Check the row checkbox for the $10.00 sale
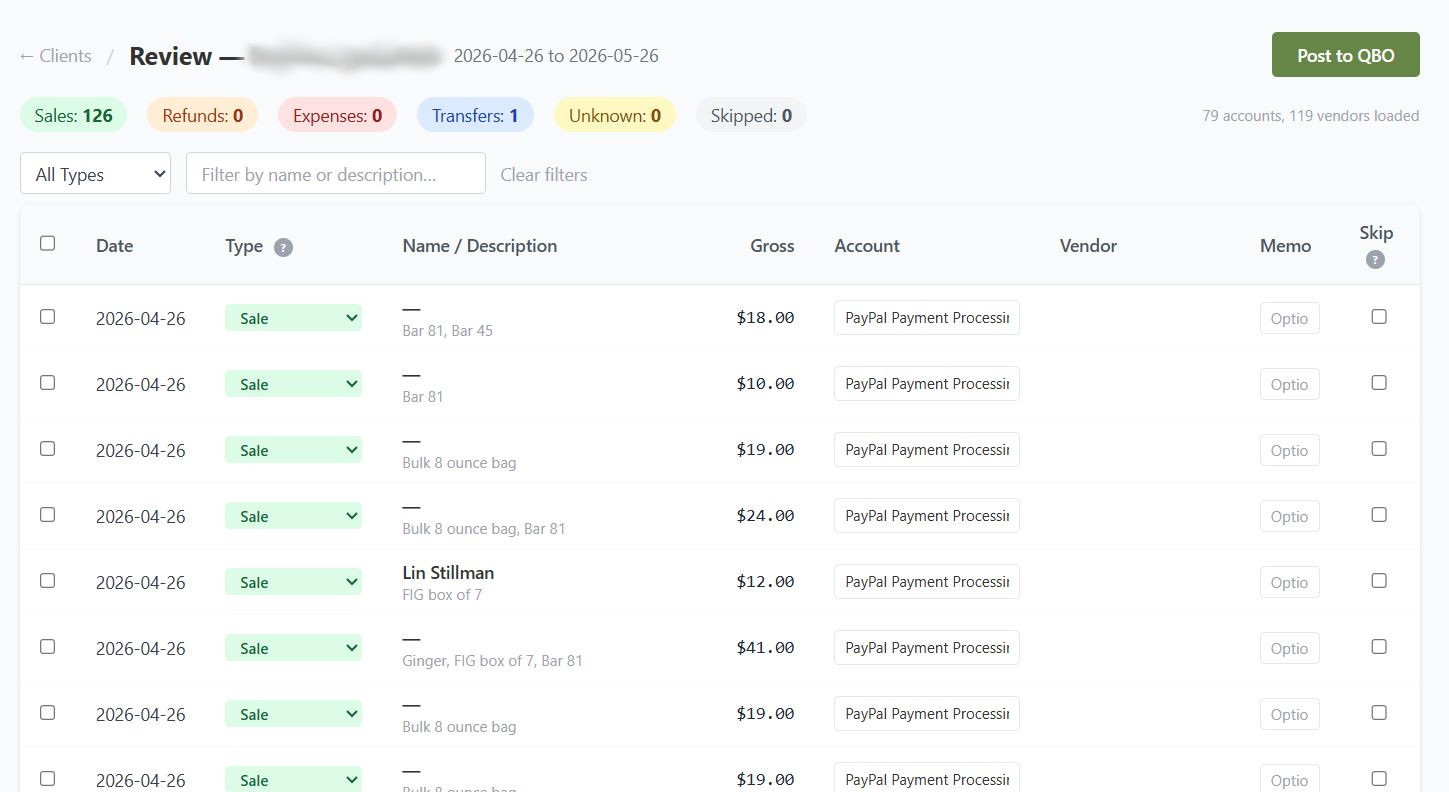The image size is (1449, 792). pyautogui.click(x=47, y=382)
